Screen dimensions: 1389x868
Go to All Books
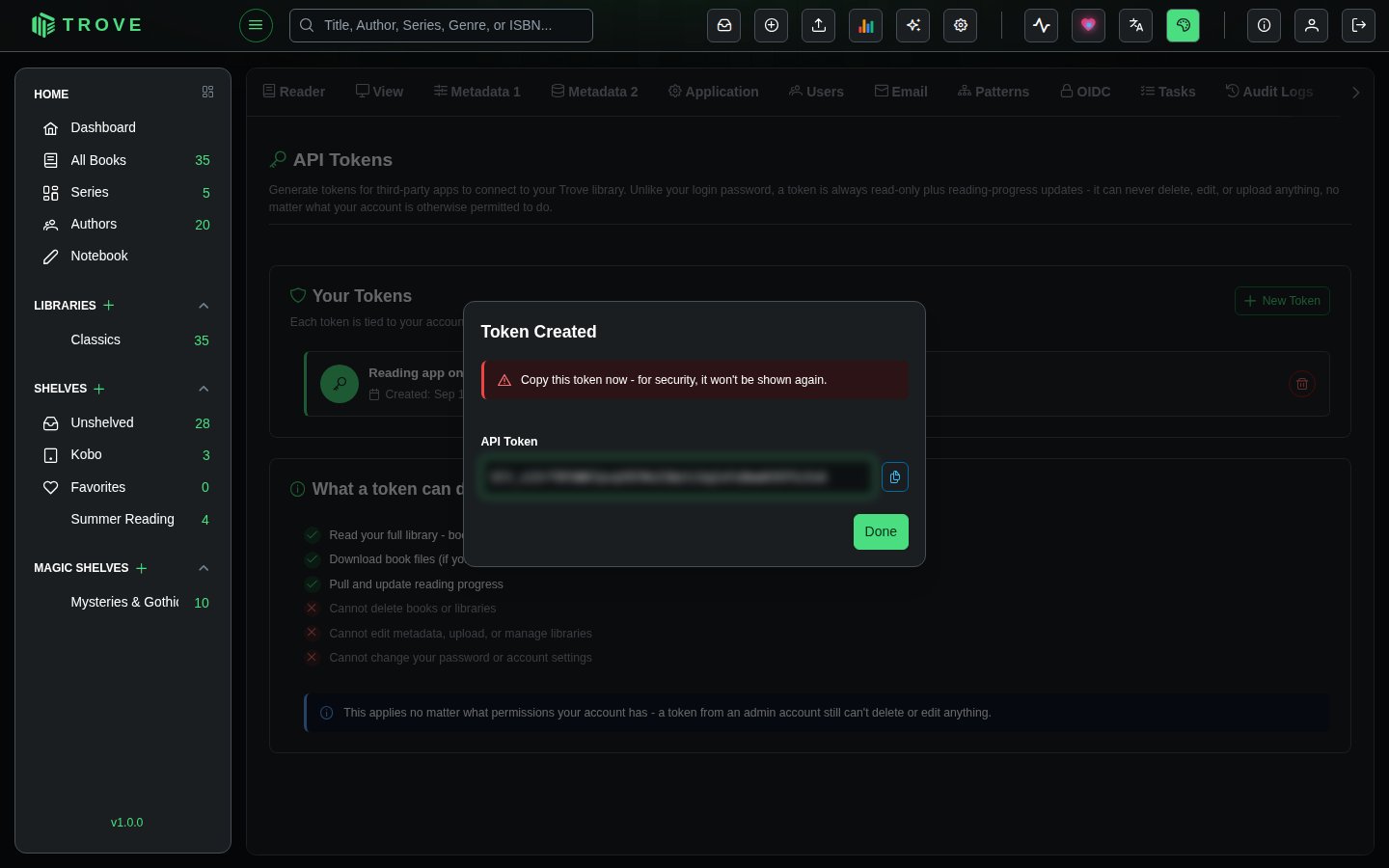[123, 160]
